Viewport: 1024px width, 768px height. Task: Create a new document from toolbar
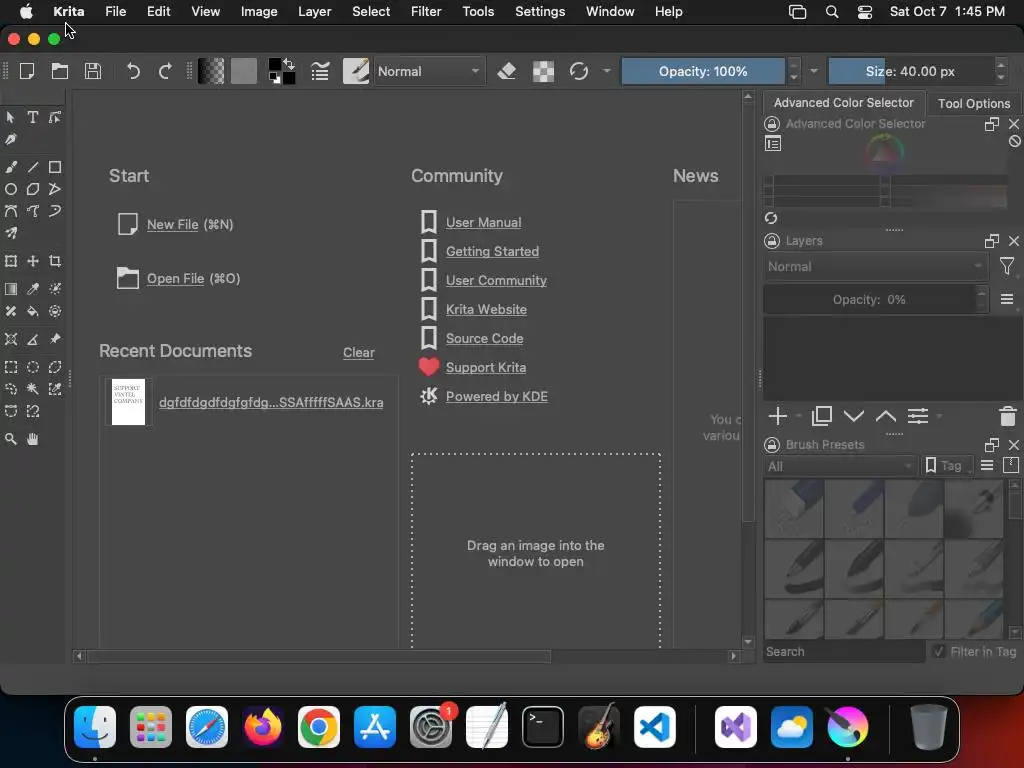pyautogui.click(x=27, y=71)
